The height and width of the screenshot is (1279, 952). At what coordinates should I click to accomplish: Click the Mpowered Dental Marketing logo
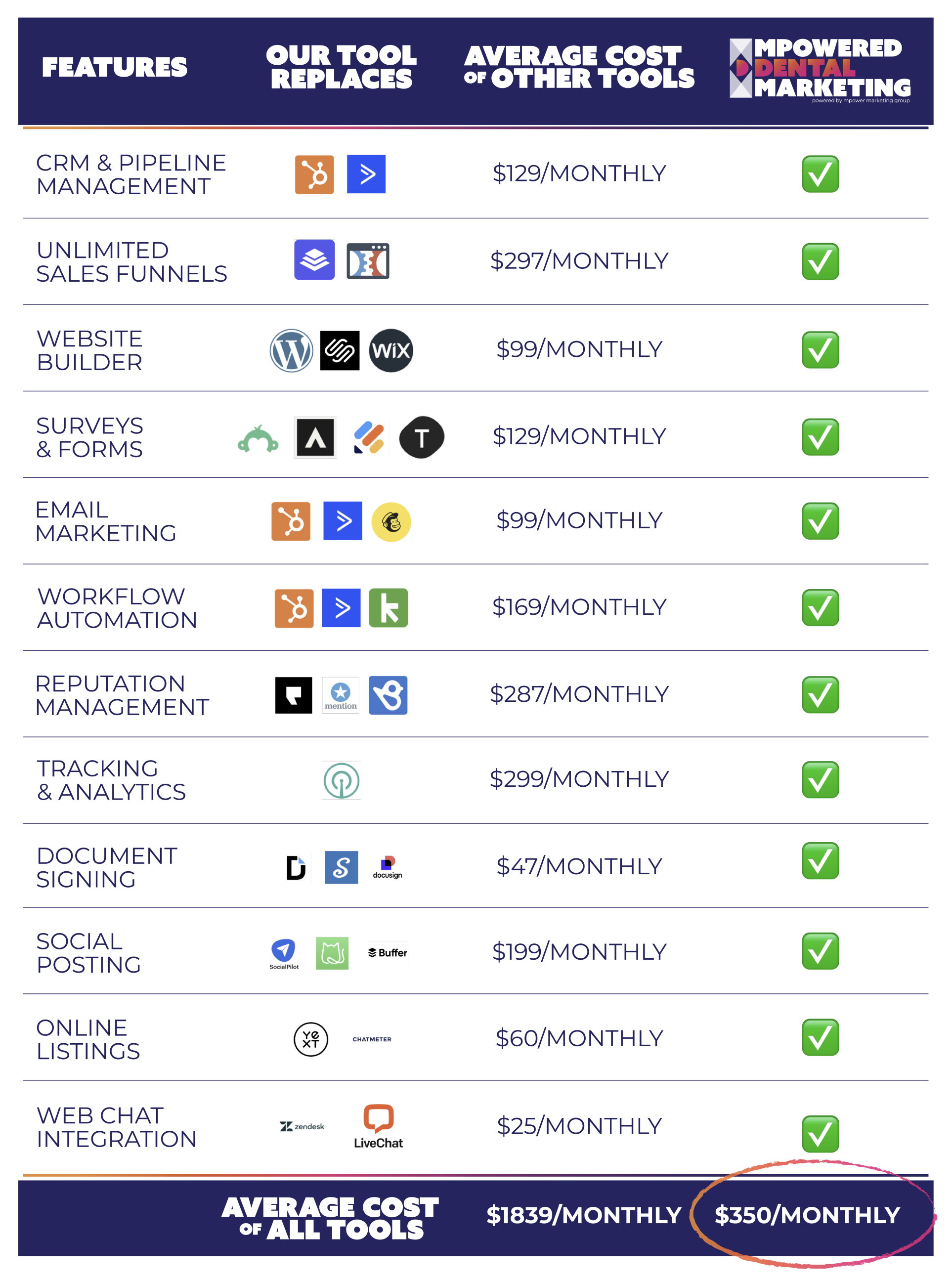[820, 70]
